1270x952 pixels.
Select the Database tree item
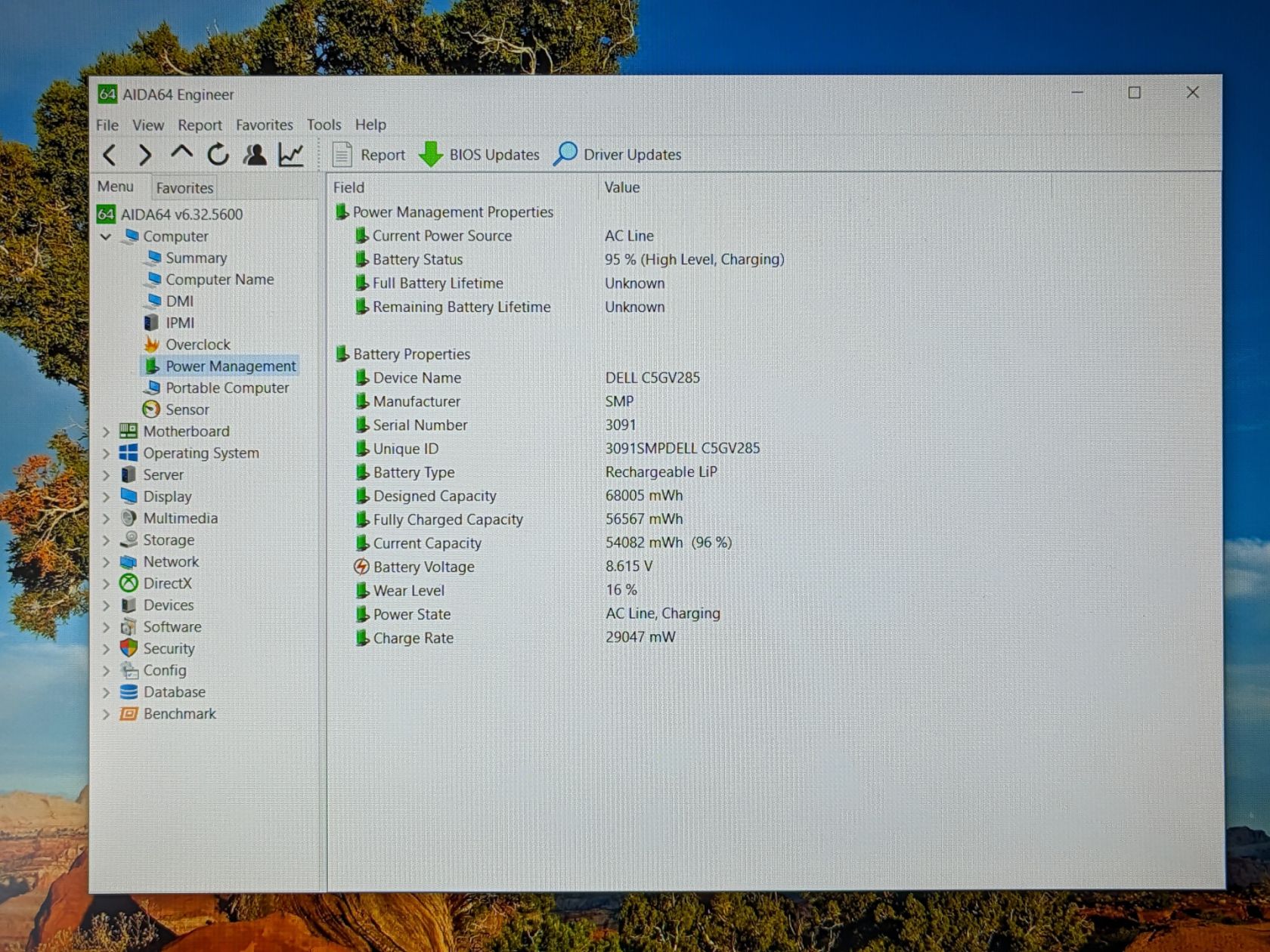(x=163, y=692)
